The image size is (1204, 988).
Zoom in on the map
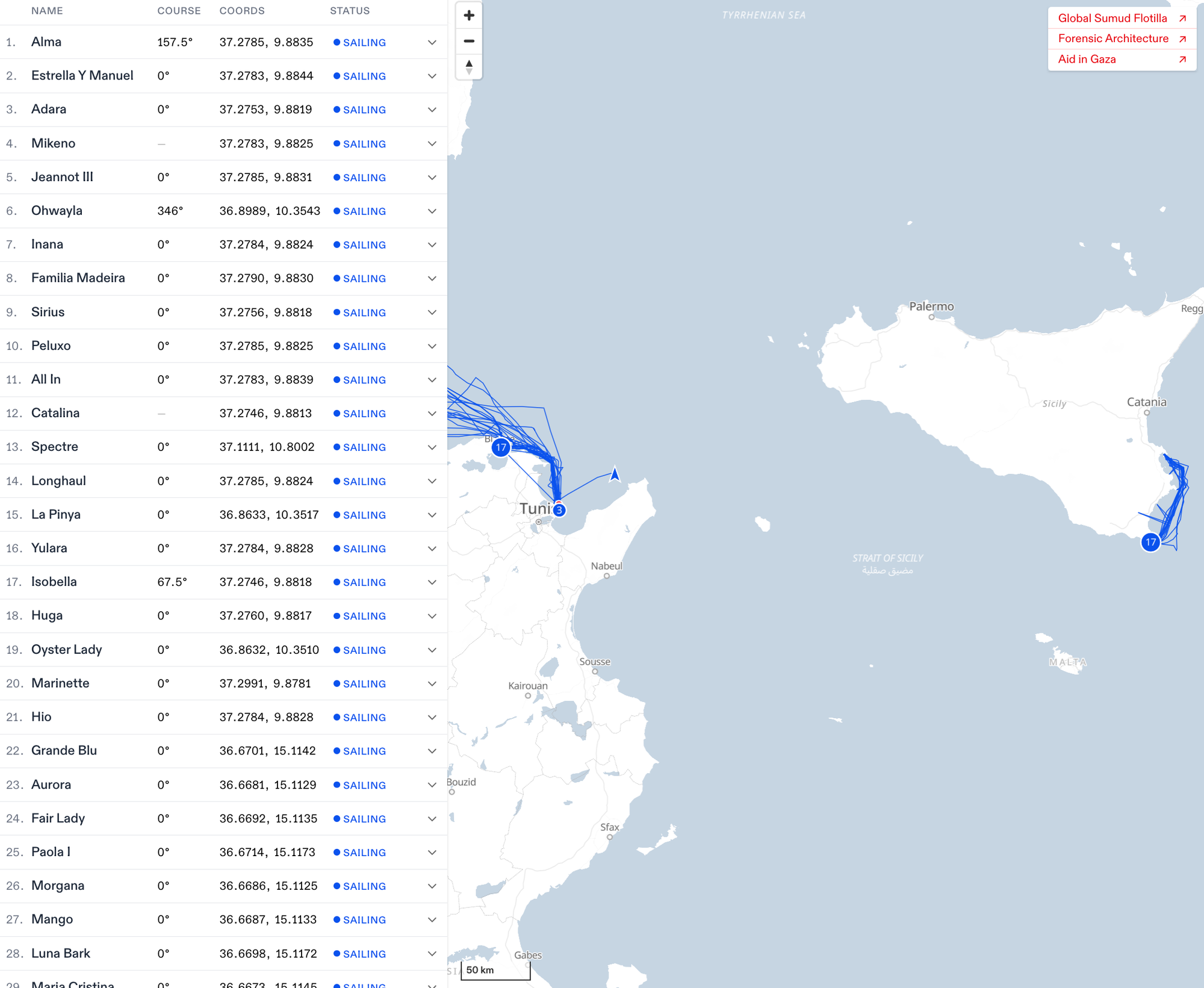[x=469, y=16]
